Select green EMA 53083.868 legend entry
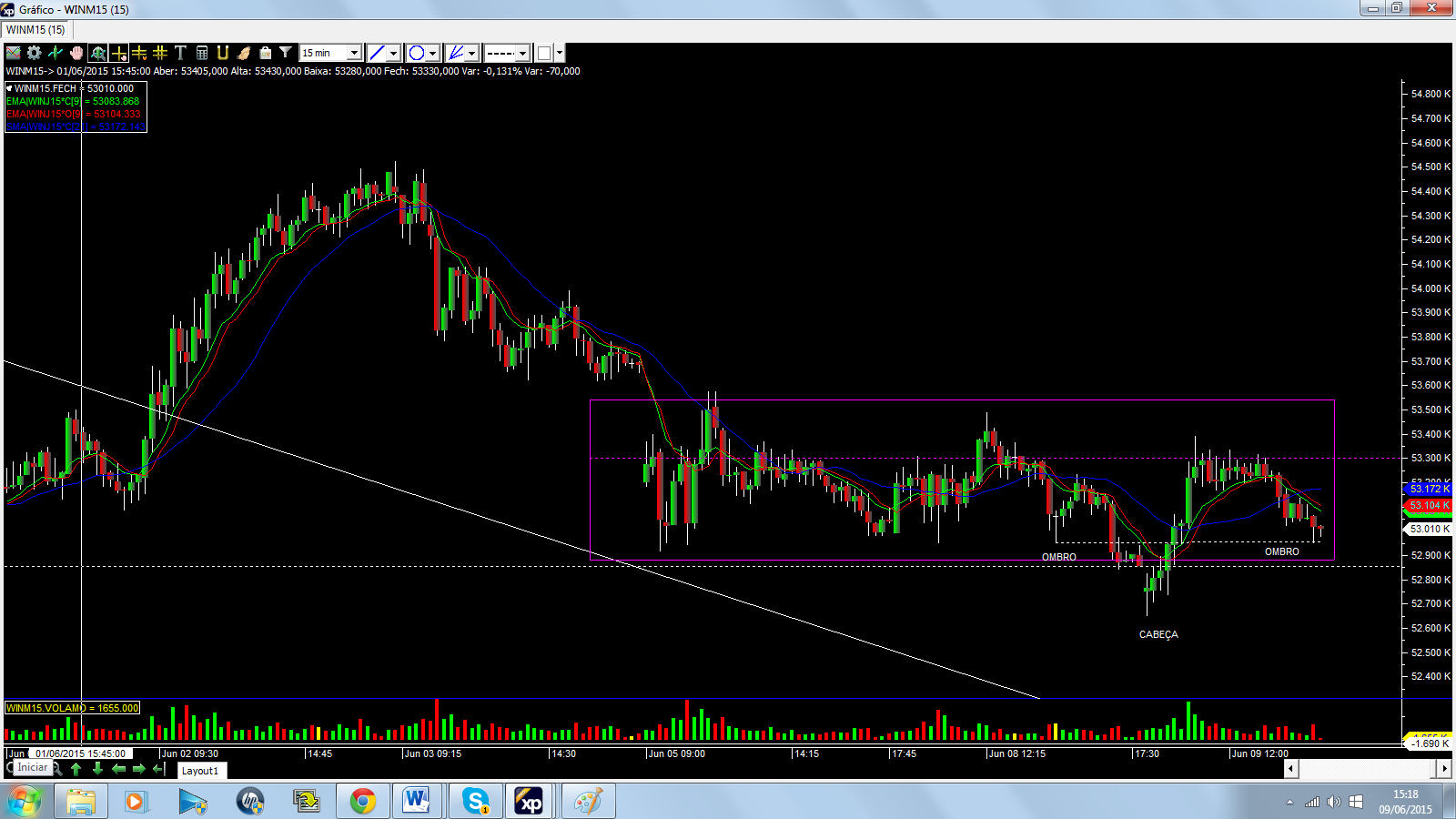 (73, 101)
